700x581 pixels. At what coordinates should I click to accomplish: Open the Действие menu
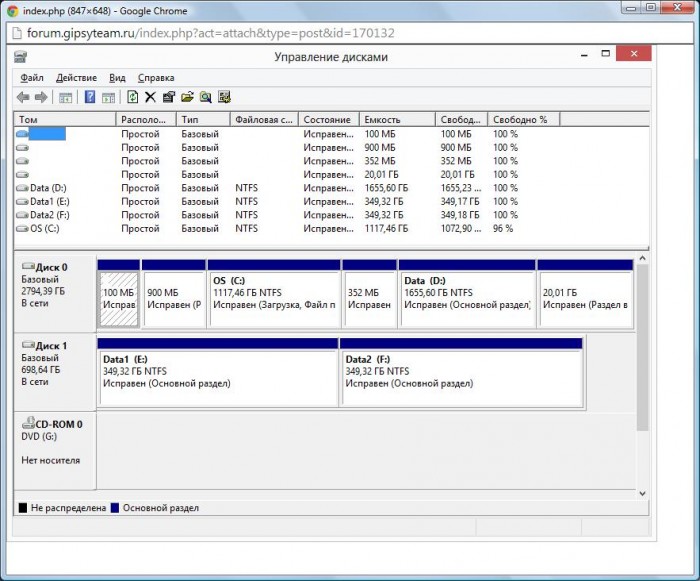coord(76,77)
